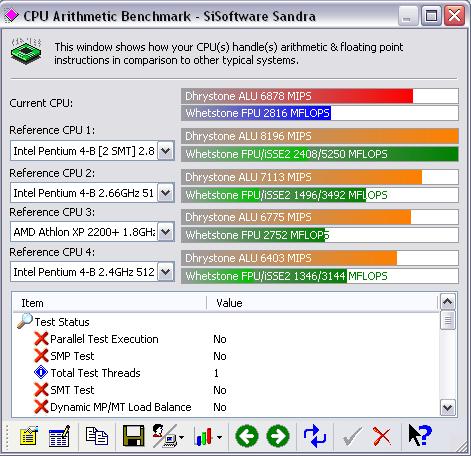Open dropdown arrow next to chart icon
This screenshot has width=471, height=457.
point(220,437)
